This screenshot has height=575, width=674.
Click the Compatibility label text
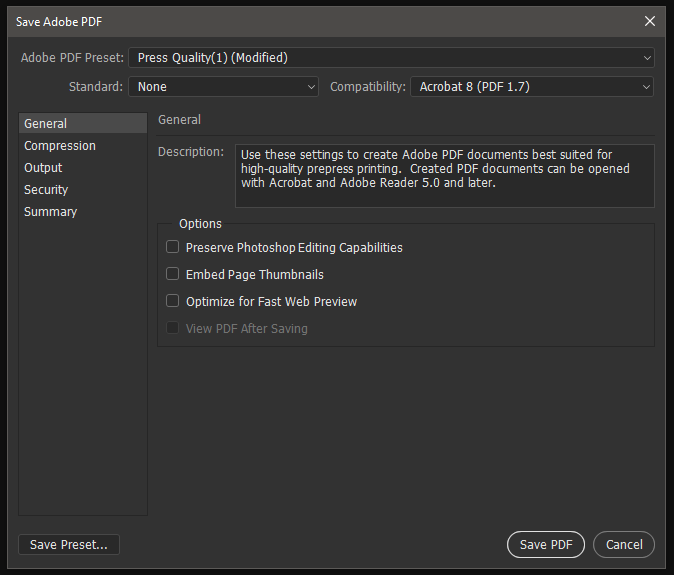pyautogui.click(x=368, y=87)
